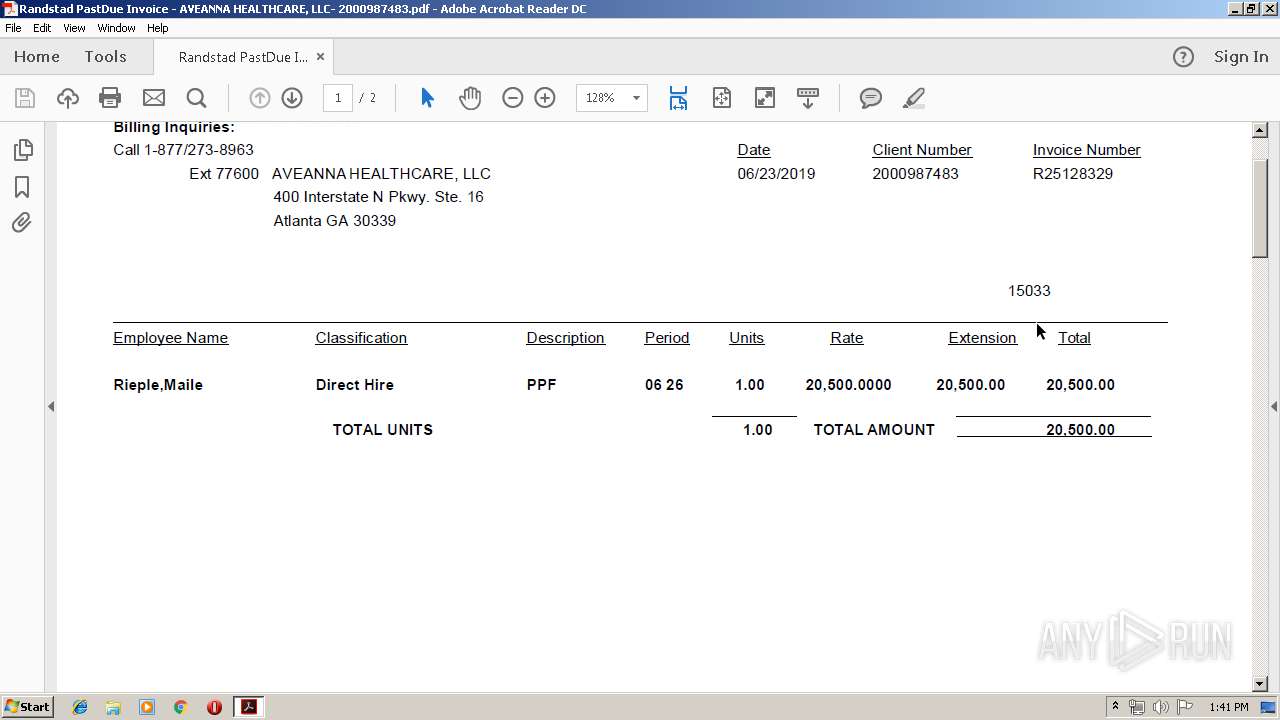Click the volume speaker tray icon
The height and width of the screenshot is (720, 1280).
click(x=1161, y=707)
